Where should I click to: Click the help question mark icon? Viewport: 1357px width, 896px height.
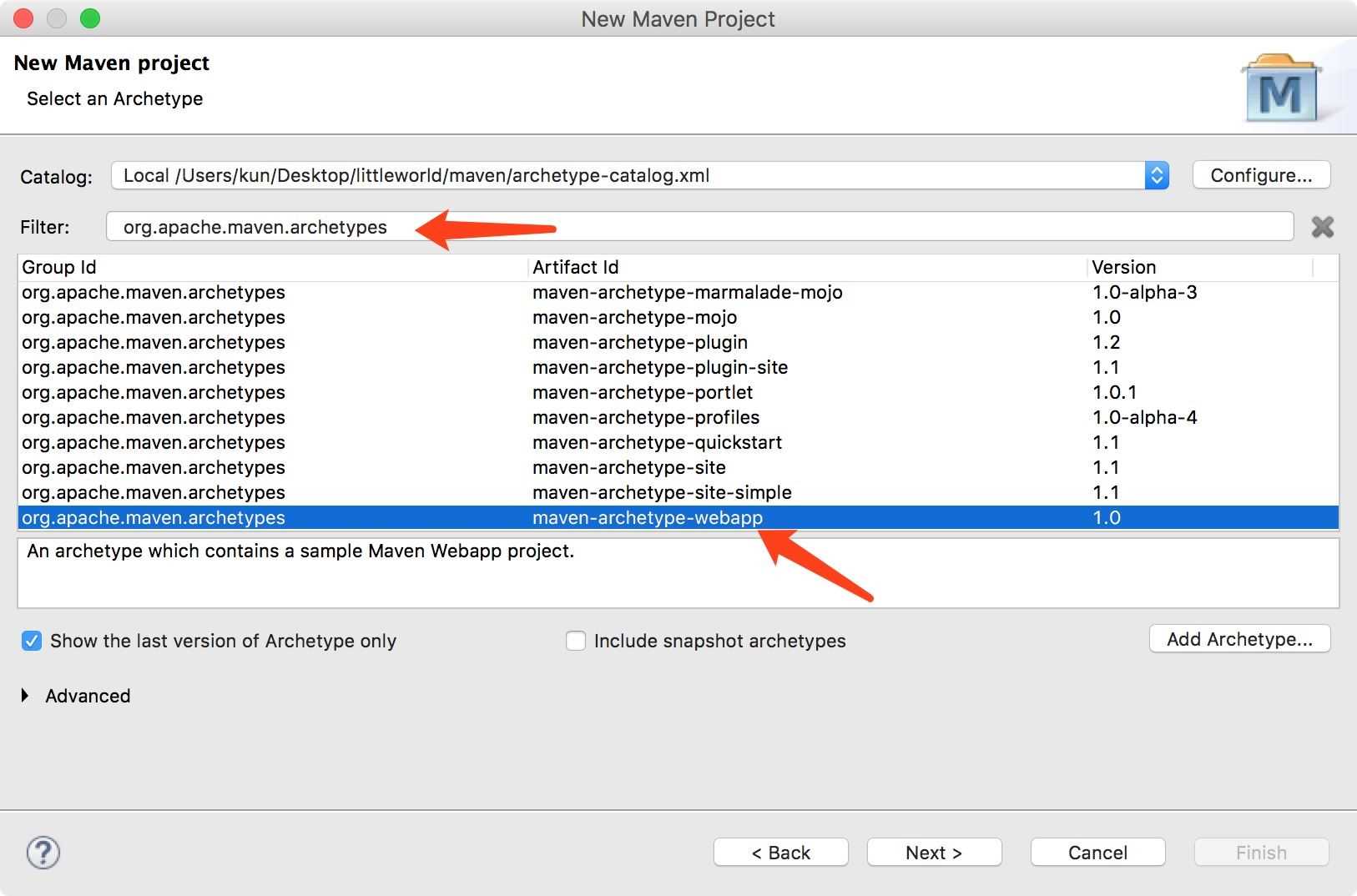click(43, 853)
